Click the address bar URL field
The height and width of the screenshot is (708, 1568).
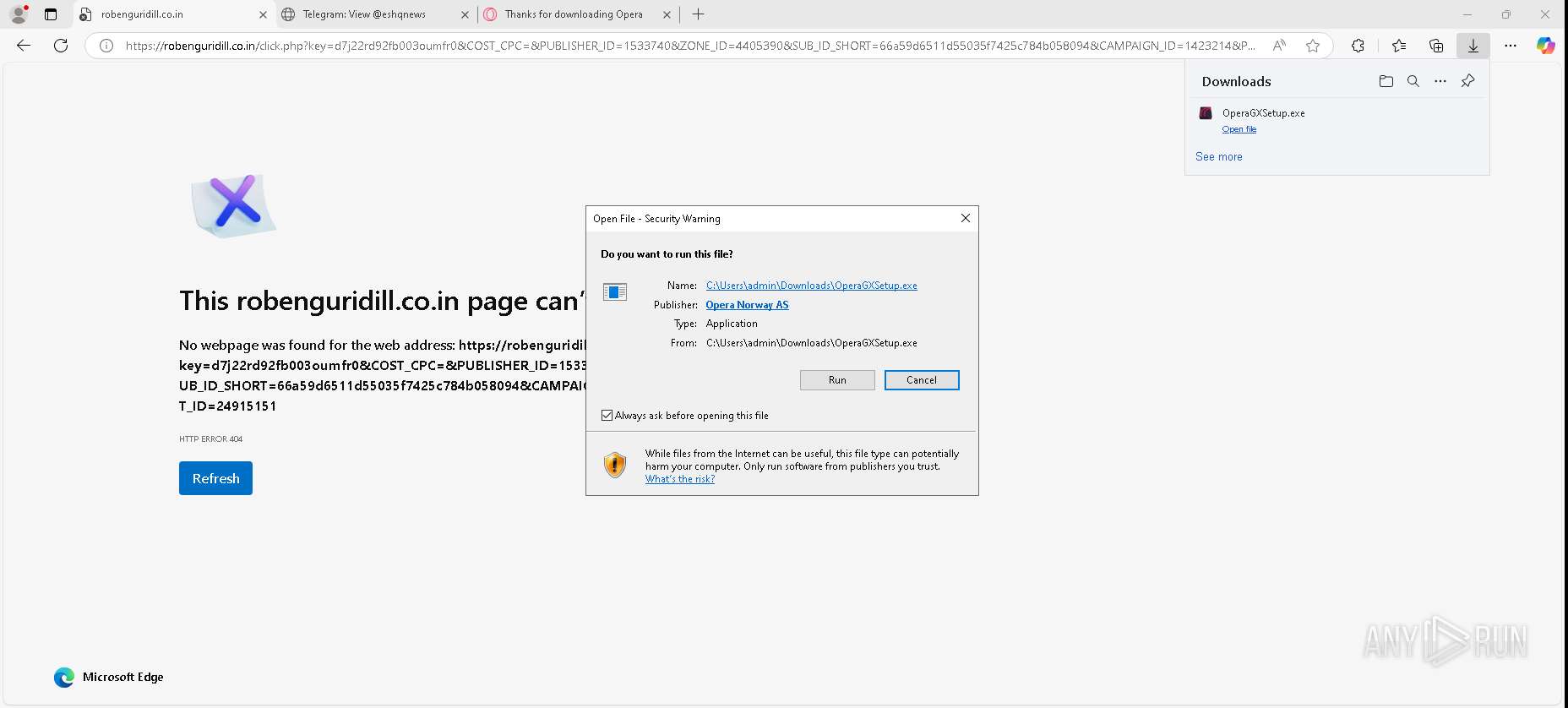[690, 46]
